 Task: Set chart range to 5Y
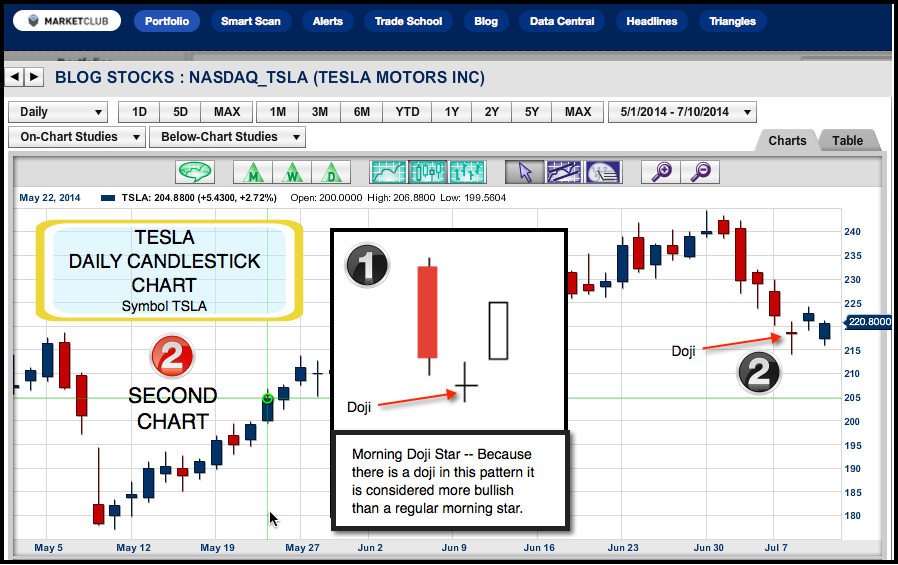pyautogui.click(x=531, y=112)
